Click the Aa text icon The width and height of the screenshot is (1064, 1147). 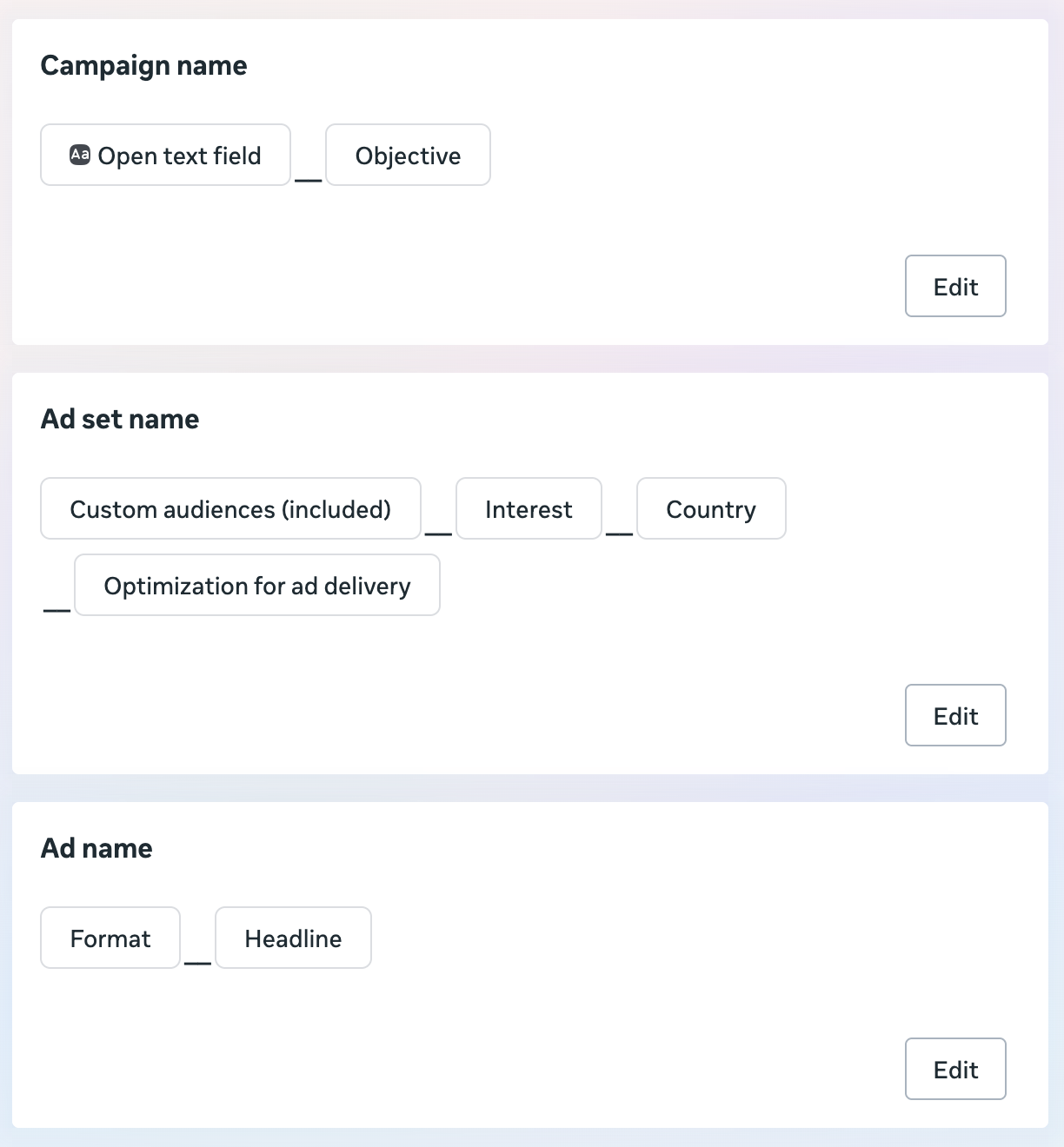(80, 156)
